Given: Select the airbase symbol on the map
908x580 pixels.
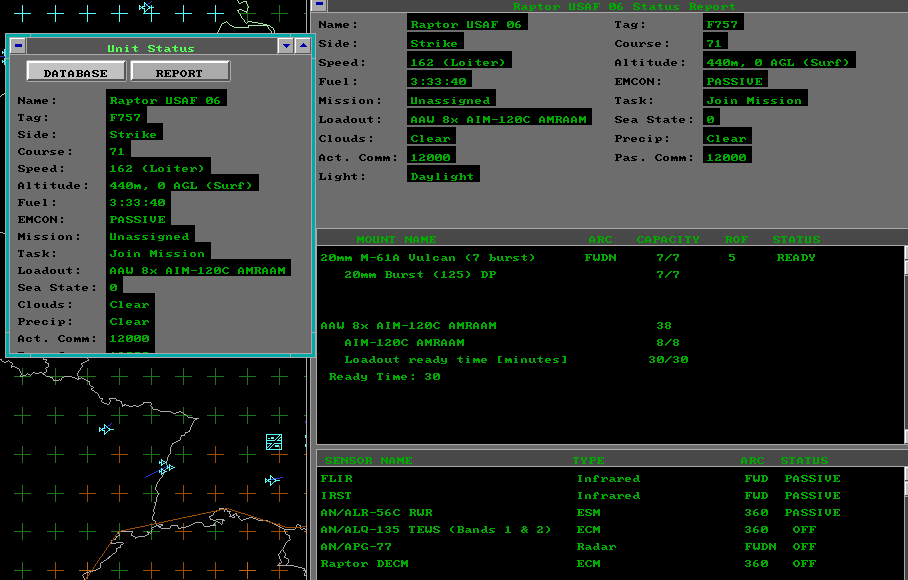Looking at the screenshot, I should tap(274, 442).
